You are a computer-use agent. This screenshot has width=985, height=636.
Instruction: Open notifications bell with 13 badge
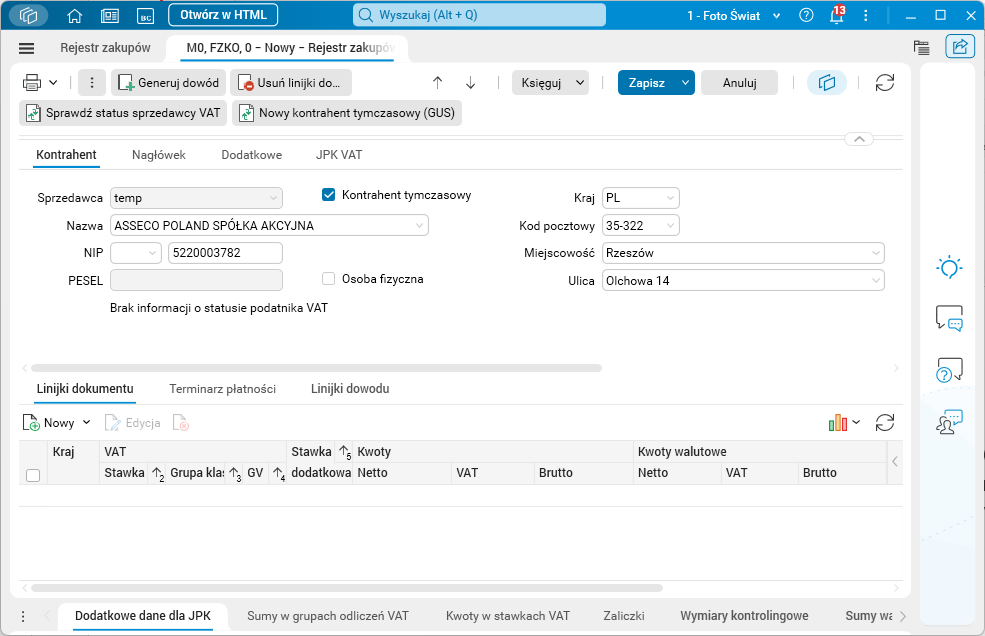coord(837,15)
